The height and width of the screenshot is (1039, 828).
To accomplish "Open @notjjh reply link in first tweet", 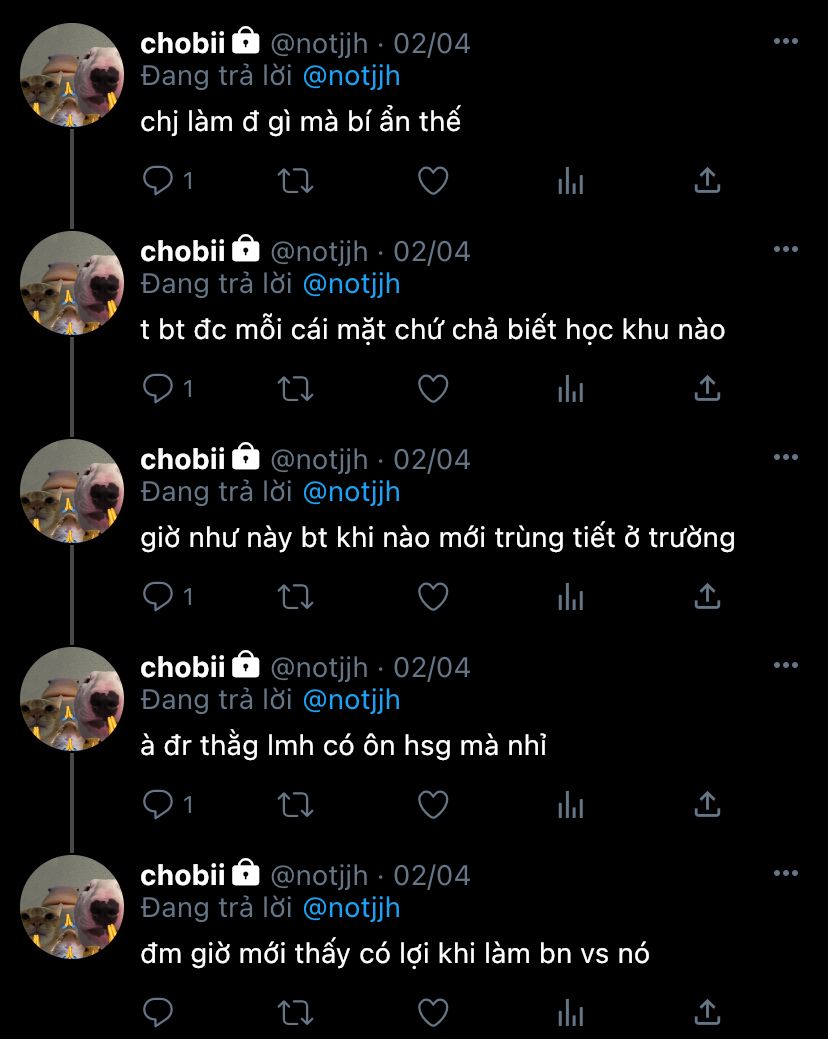I will point(351,77).
